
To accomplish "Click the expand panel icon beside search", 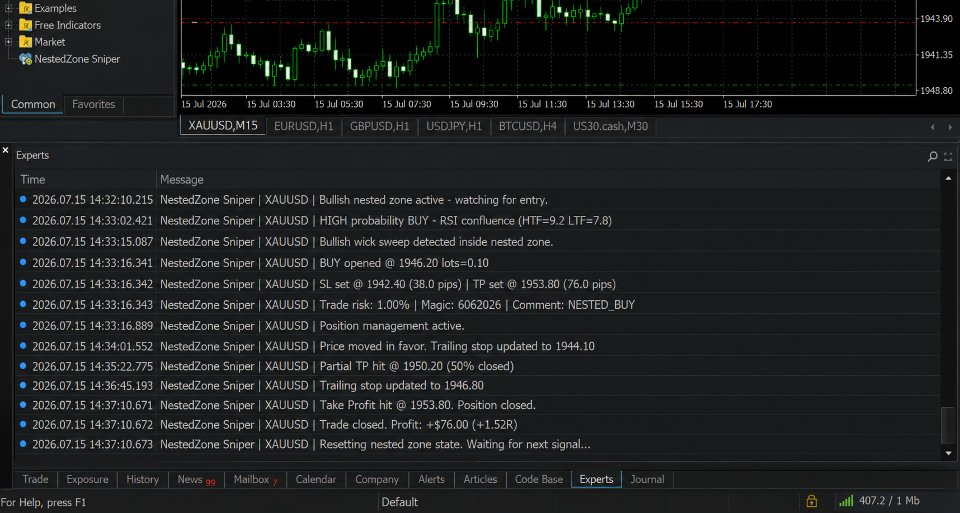I will pos(948,157).
